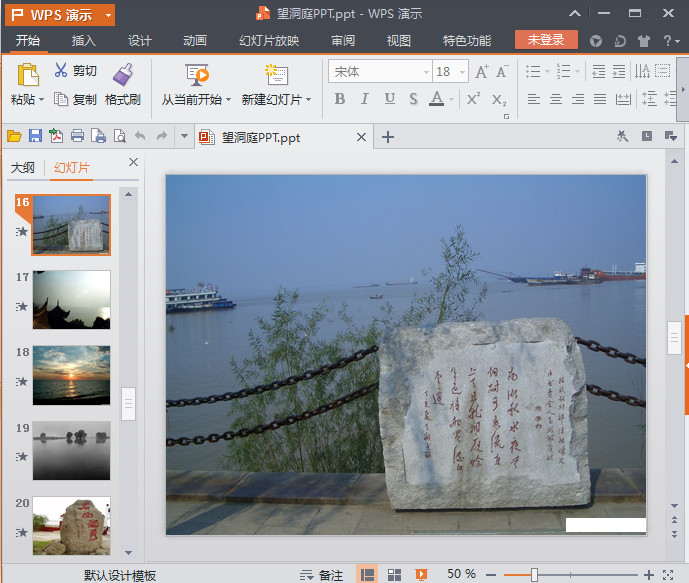The height and width of the screenshot is (583, 689).
Task: Click the Format Painter brush icon
Action: [x=123, y=73]
